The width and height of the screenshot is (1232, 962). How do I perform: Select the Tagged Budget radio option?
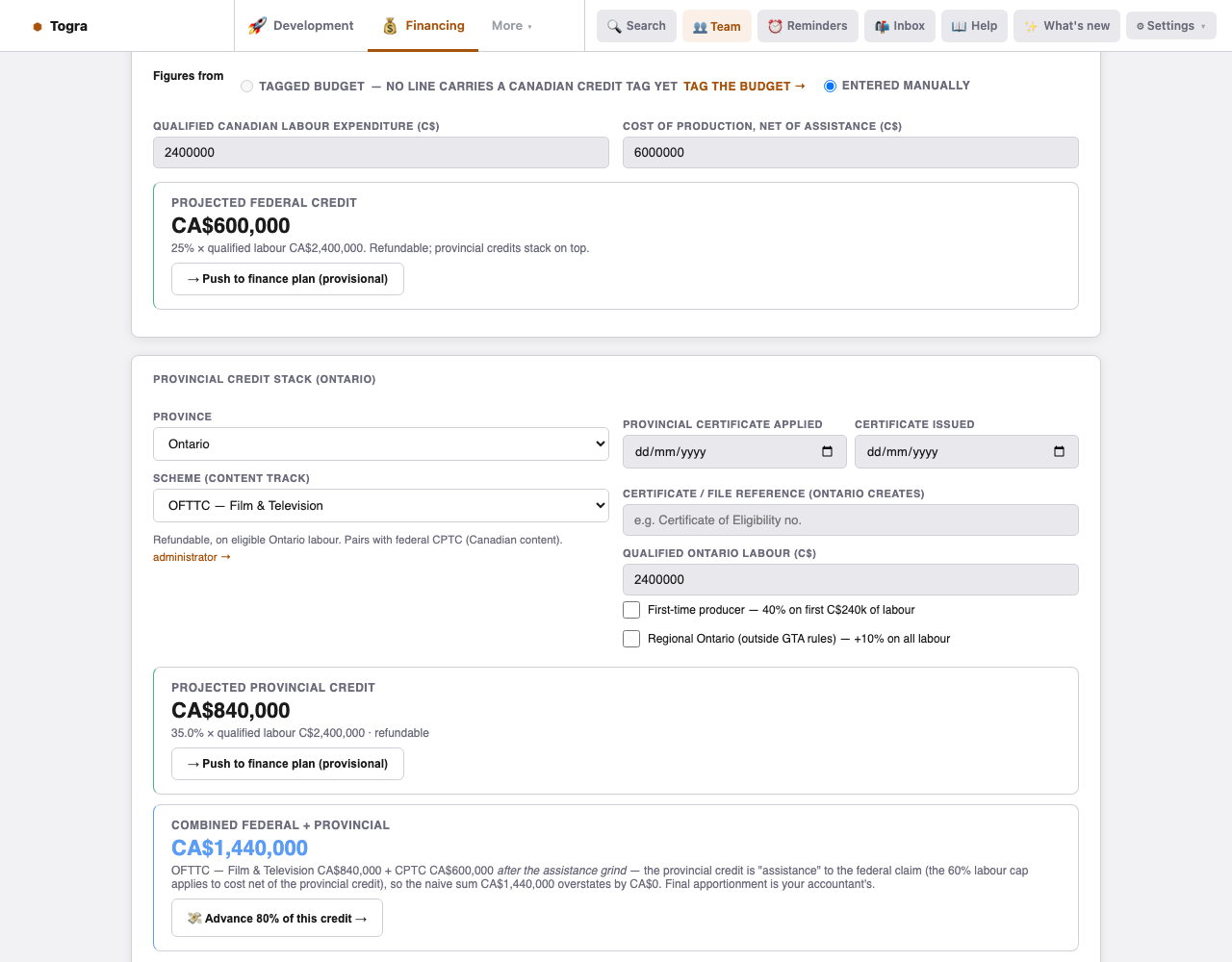247,86
